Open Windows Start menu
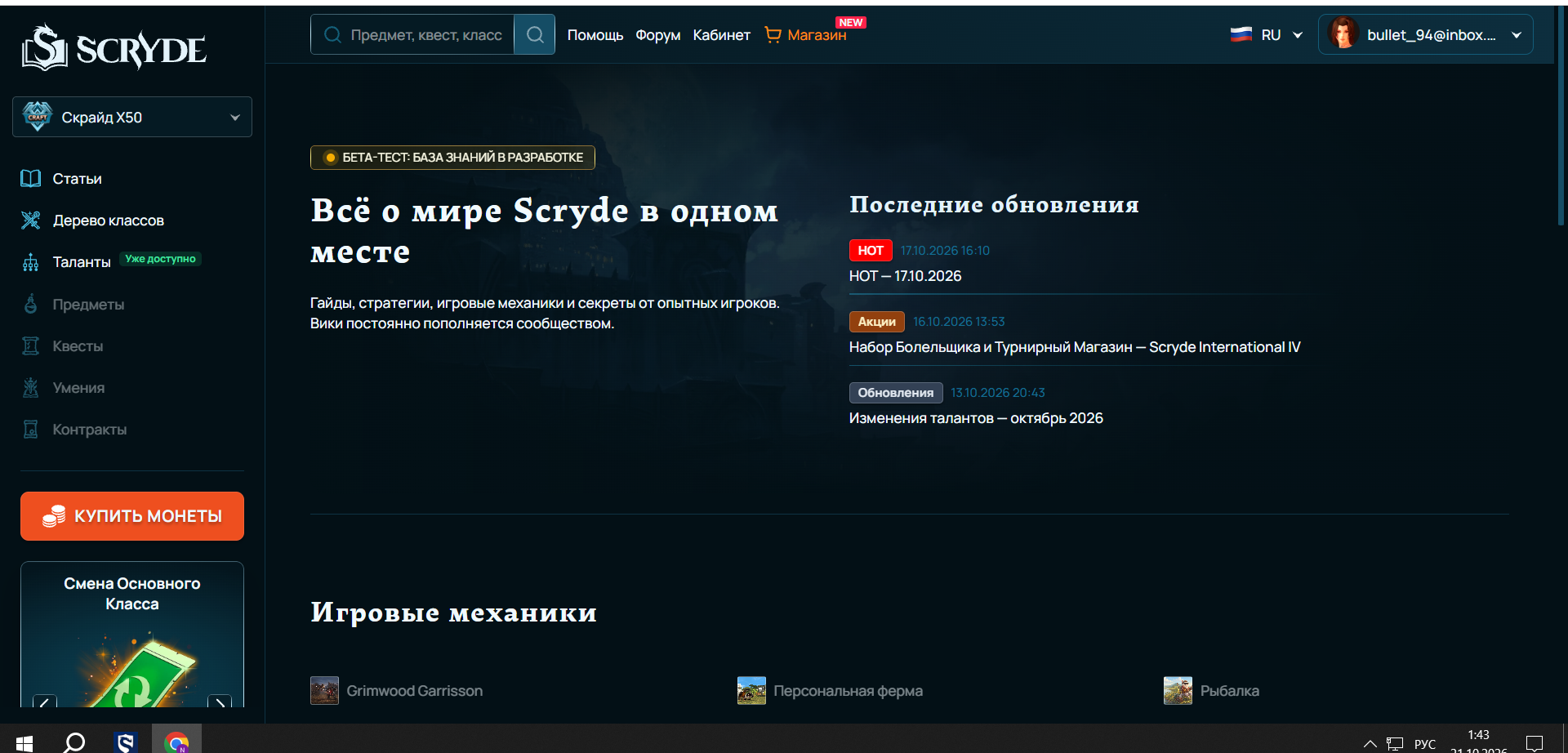Viewport: 1568px width, 753px height. click(x=24, y=742)
